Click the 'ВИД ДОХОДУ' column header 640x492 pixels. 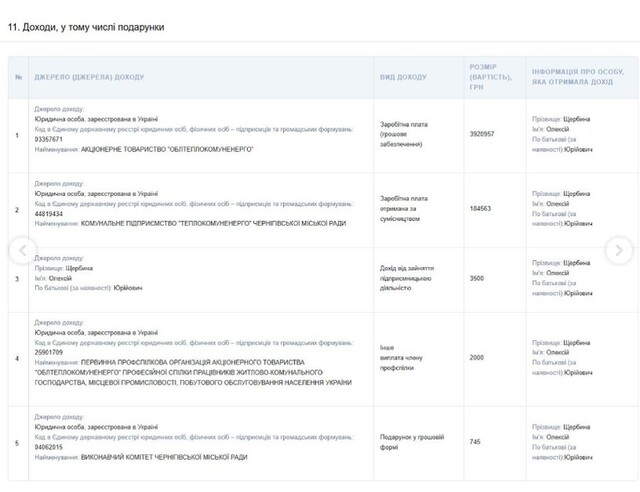403,77
